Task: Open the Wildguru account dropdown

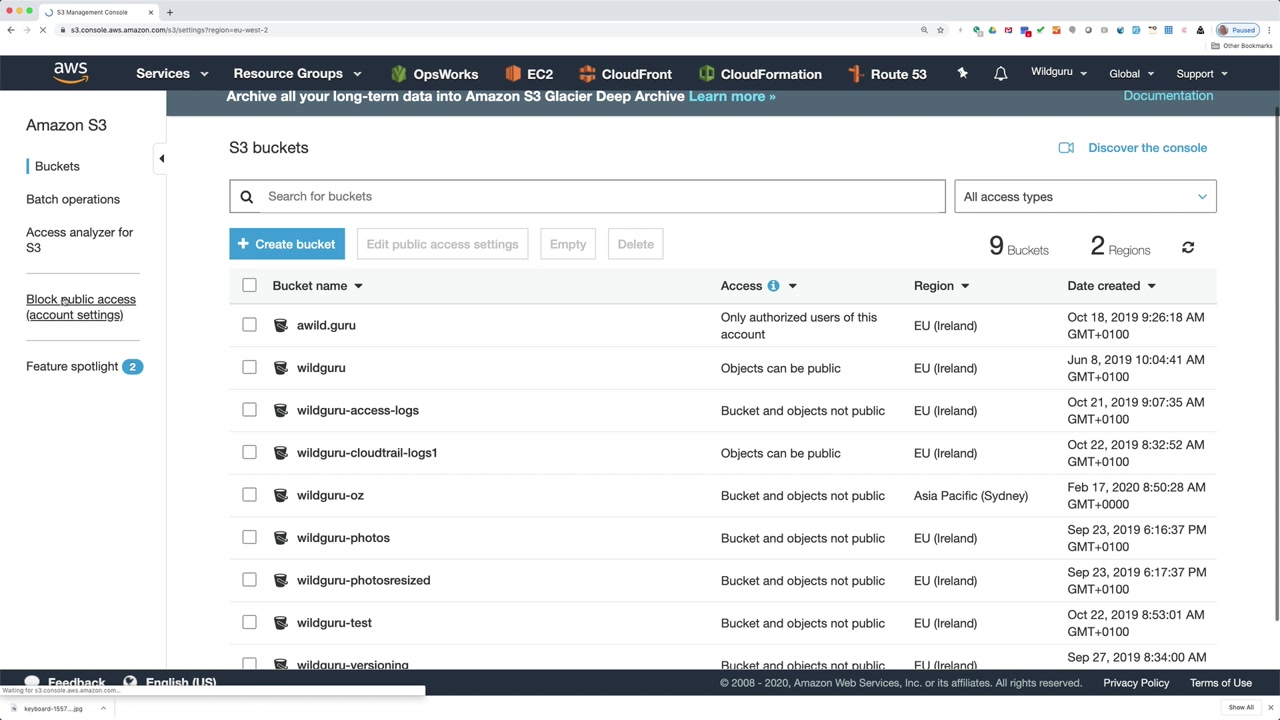Action: tap(1059, 73)
